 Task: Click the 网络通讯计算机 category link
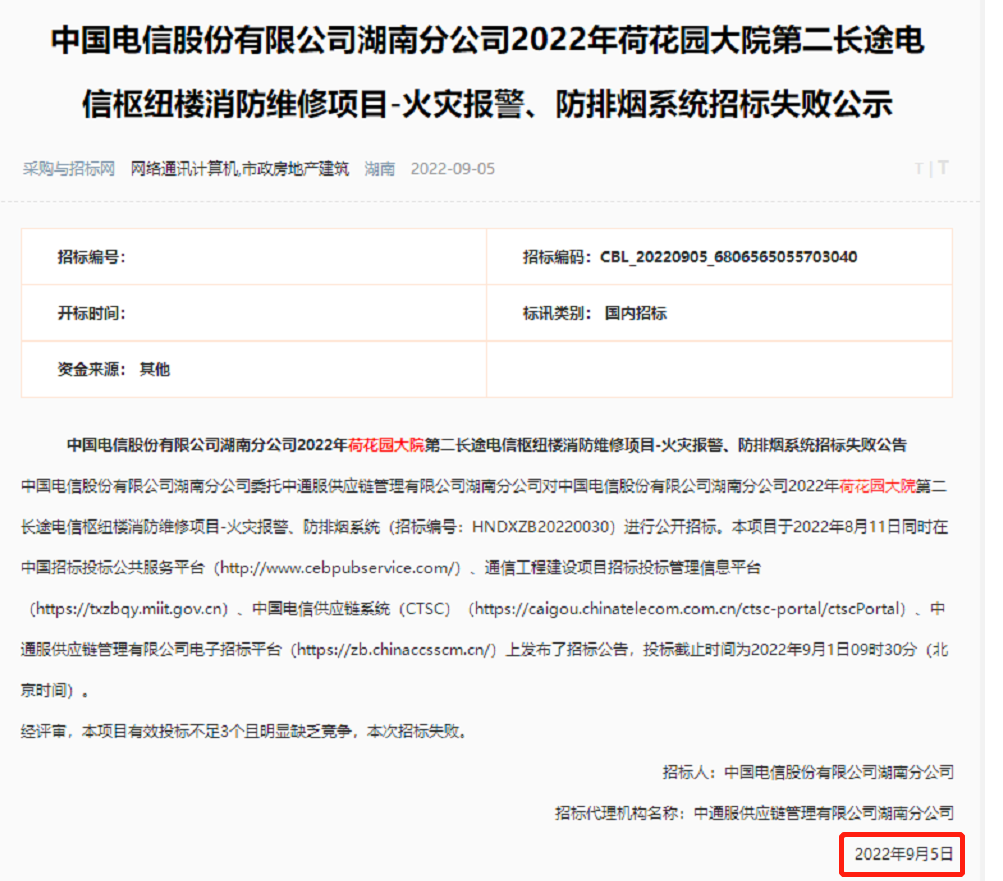pos(184,169)
